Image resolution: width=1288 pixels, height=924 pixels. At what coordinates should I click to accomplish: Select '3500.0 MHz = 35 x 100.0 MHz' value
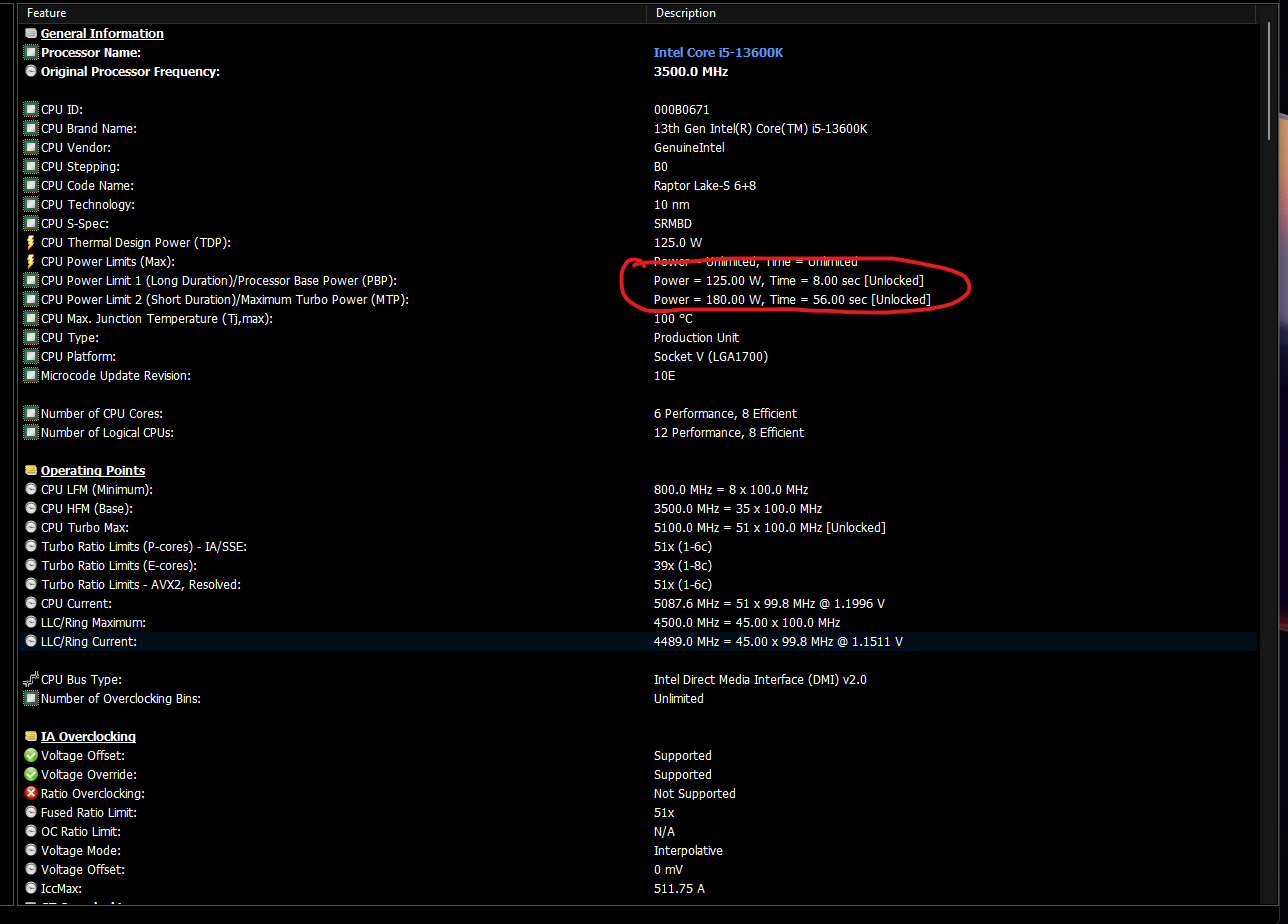tap(738, 509)
